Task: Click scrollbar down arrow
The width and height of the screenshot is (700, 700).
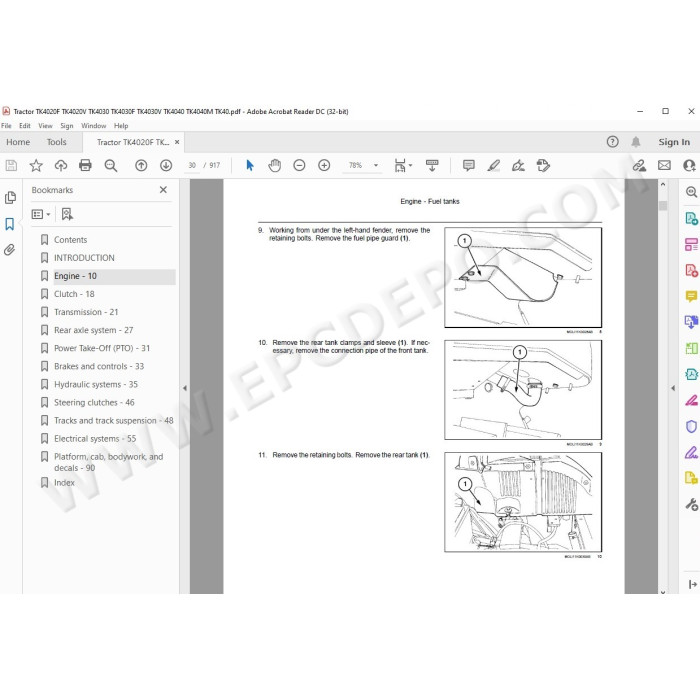Action: pos(663,591)
